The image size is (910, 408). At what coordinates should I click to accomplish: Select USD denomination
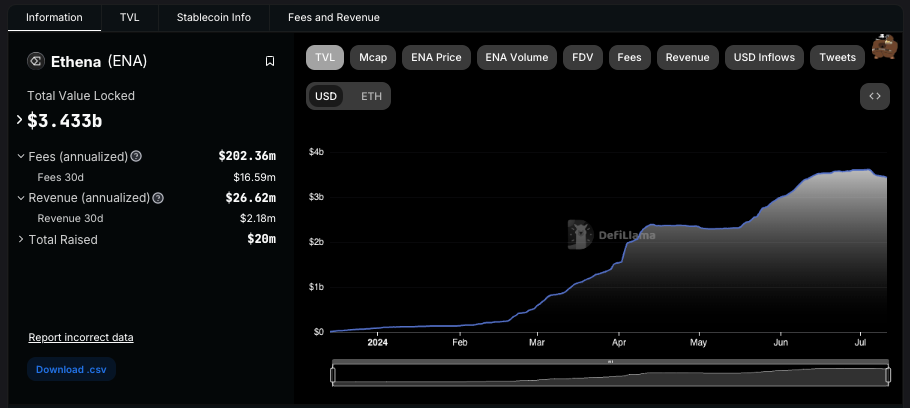point(326,96)
